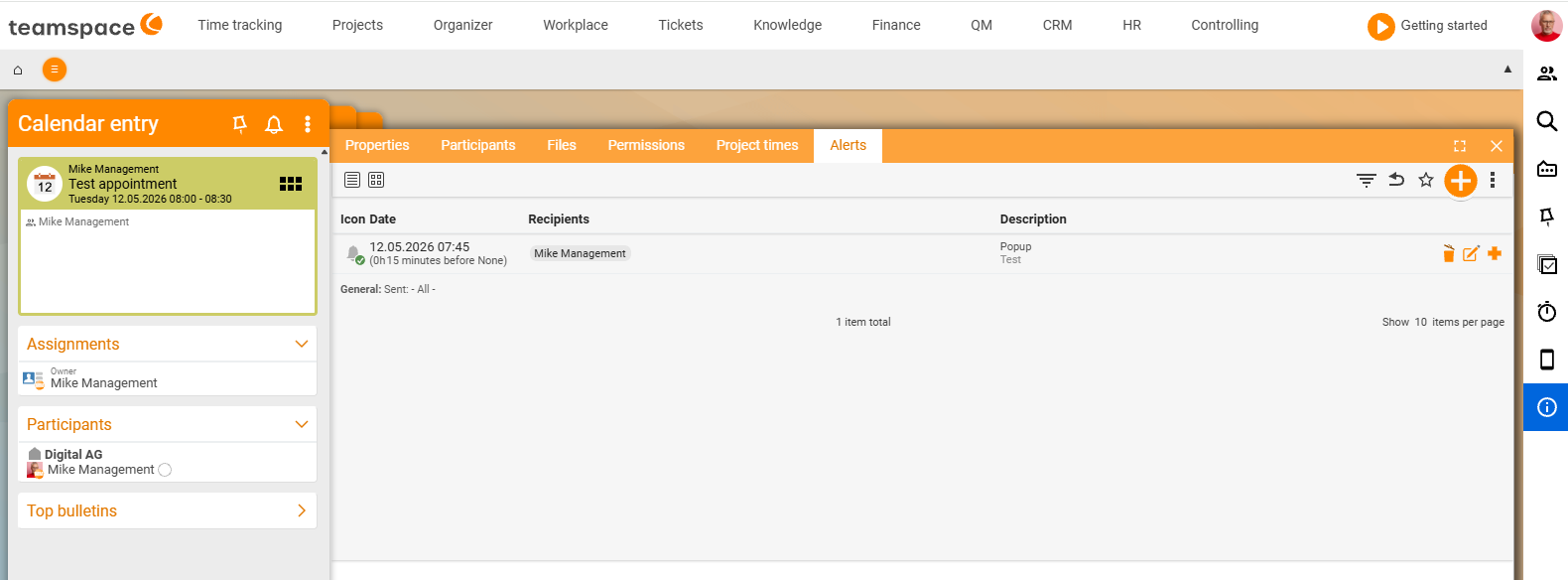1568x580 pixels.
Task: Click the pin icon in right sidebar
Action: (1547, 217)
